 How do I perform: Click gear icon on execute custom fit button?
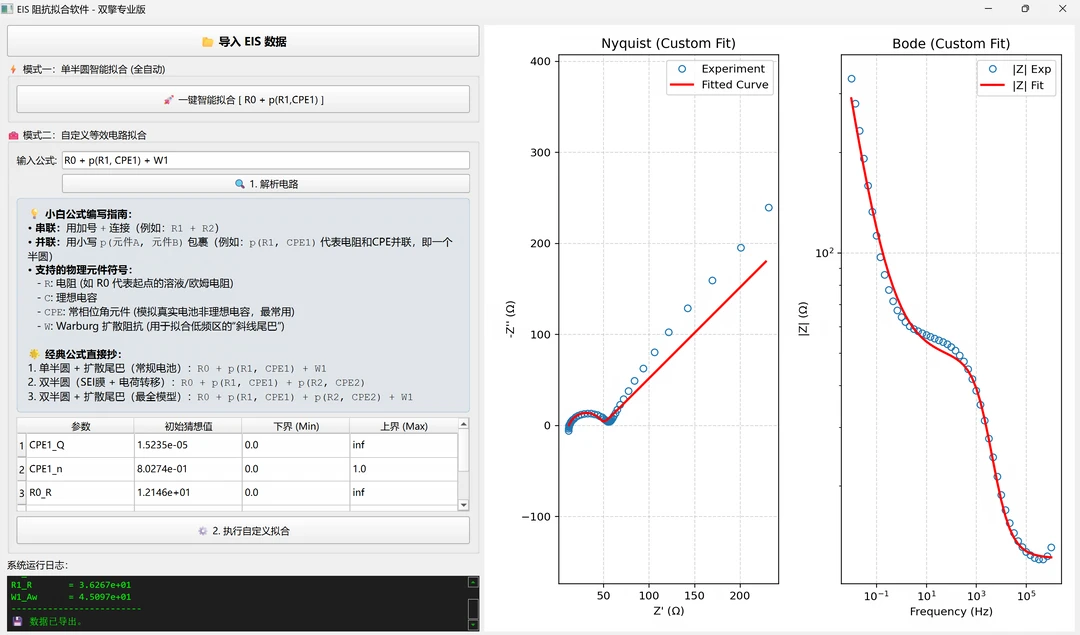[x=202, y=531]
